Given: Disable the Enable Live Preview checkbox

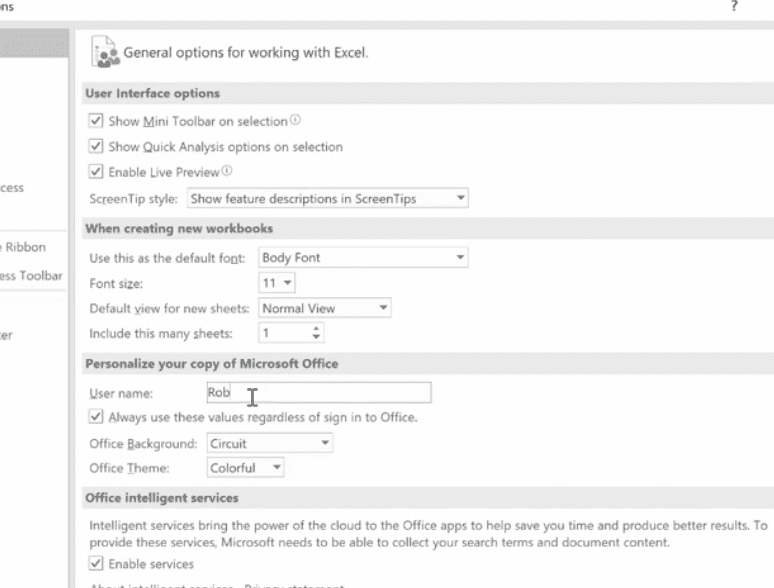Looking at the screenshot, I should tap(96, 172).
